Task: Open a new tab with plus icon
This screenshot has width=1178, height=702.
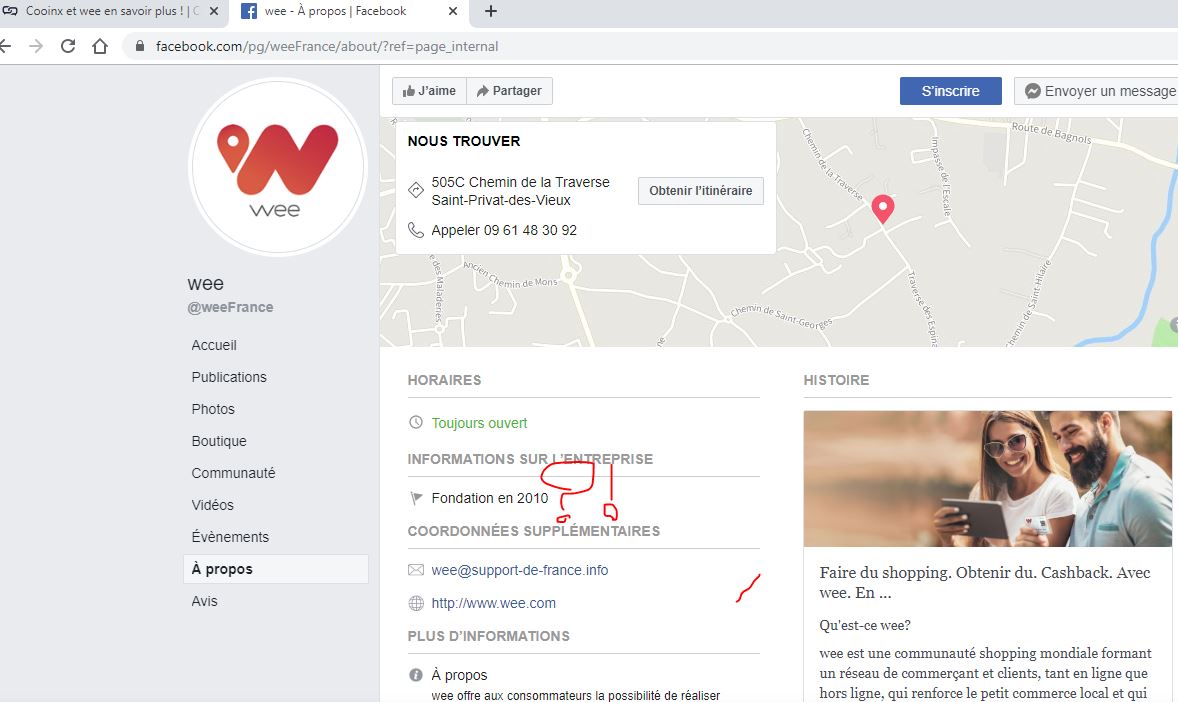Action: 490,12
